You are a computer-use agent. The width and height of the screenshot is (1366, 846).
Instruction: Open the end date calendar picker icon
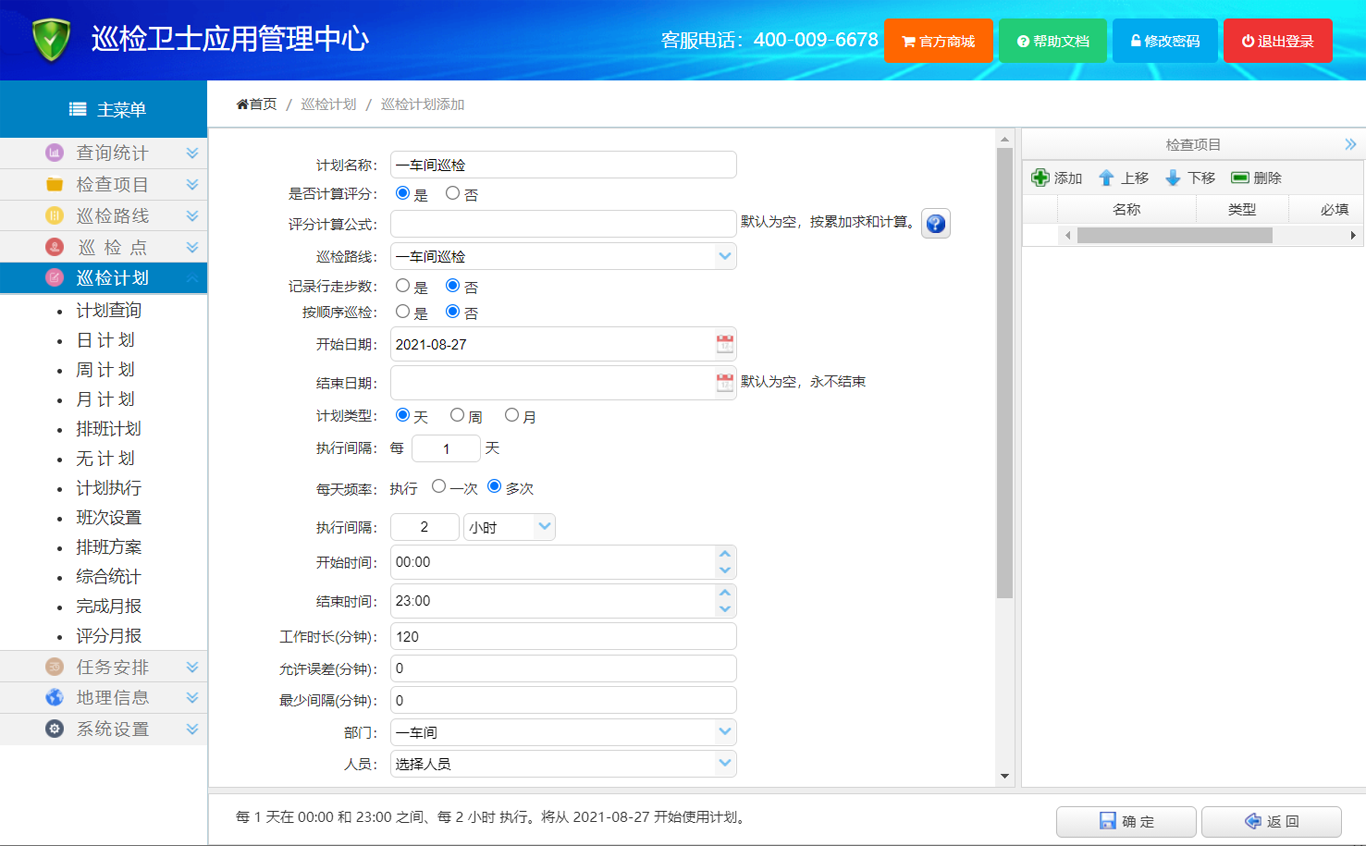click(x=725, y=383)
